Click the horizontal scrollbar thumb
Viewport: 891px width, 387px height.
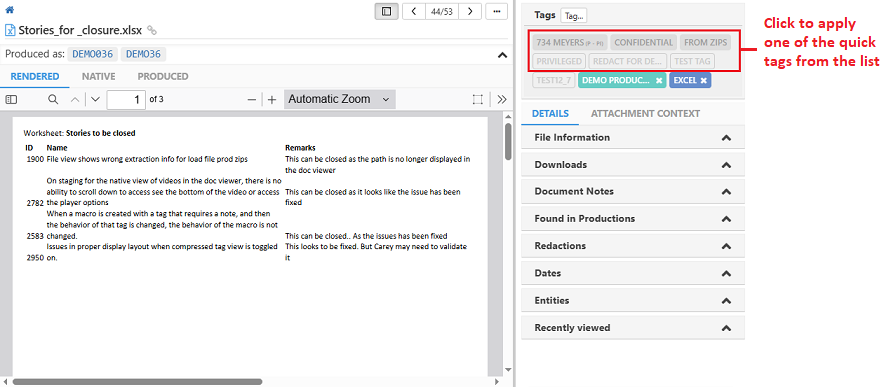137,382
